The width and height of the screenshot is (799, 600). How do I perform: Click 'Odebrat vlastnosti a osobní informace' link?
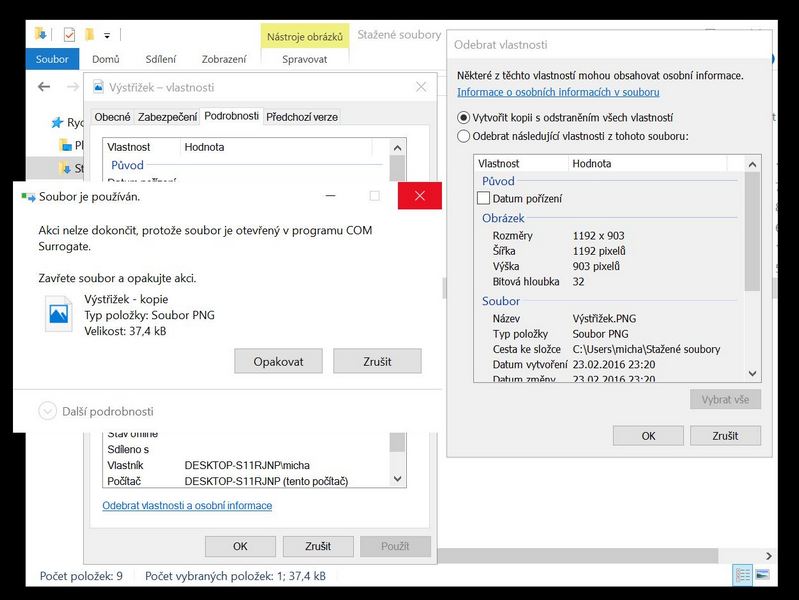[x=187, y=506]
